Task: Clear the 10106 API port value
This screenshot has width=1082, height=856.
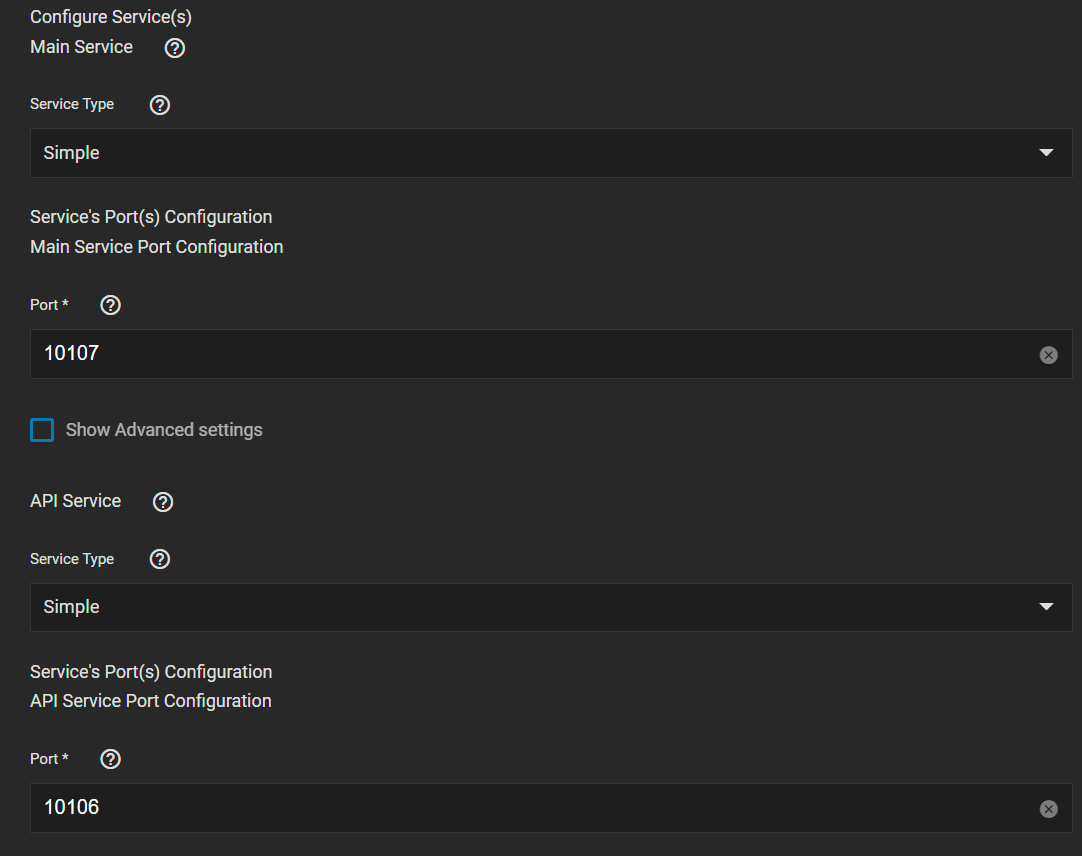Action: 1048,808
